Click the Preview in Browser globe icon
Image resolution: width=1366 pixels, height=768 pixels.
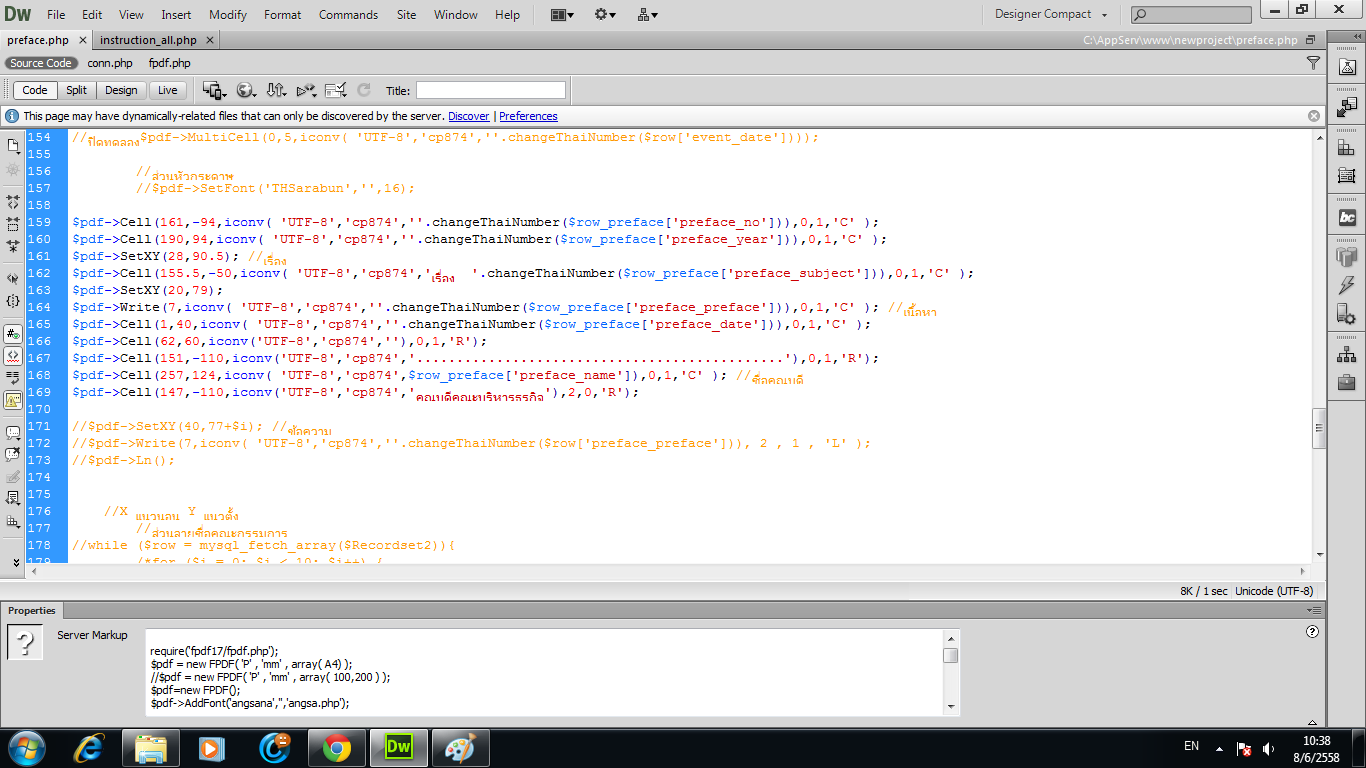[x=246, y=90]
